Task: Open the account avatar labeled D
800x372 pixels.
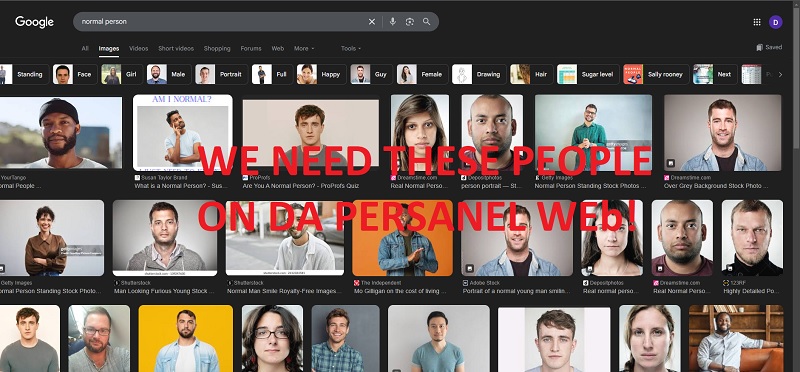Action: click(776, 22)
